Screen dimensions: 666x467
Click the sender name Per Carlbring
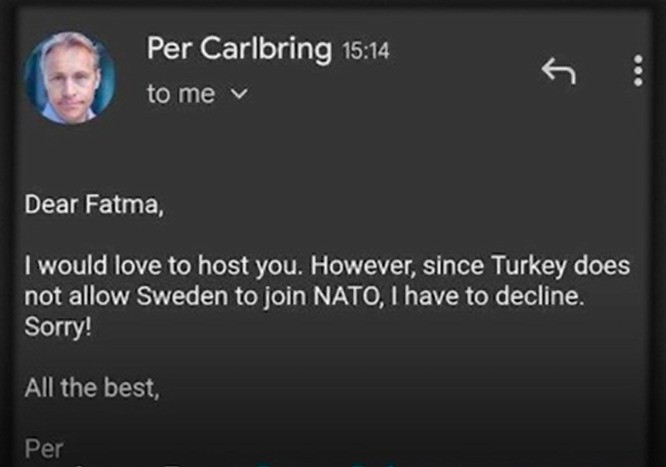[x=238, y=49]
